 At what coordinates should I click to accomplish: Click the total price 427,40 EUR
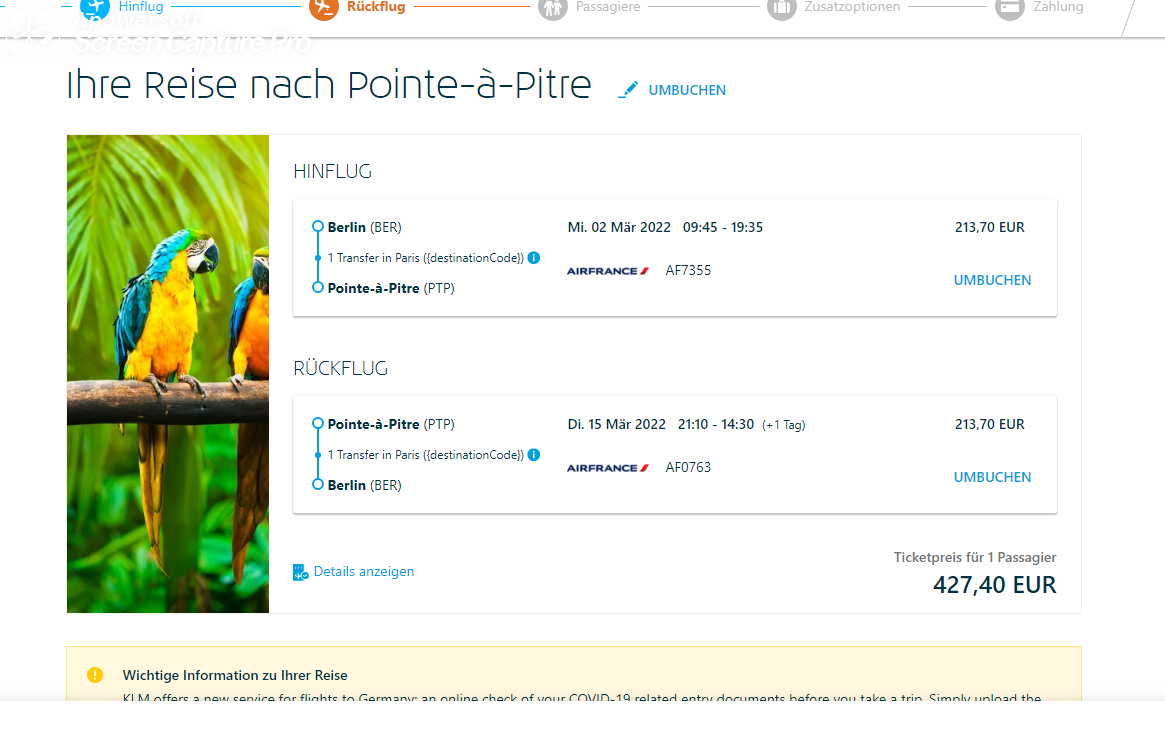coord(994,585)
